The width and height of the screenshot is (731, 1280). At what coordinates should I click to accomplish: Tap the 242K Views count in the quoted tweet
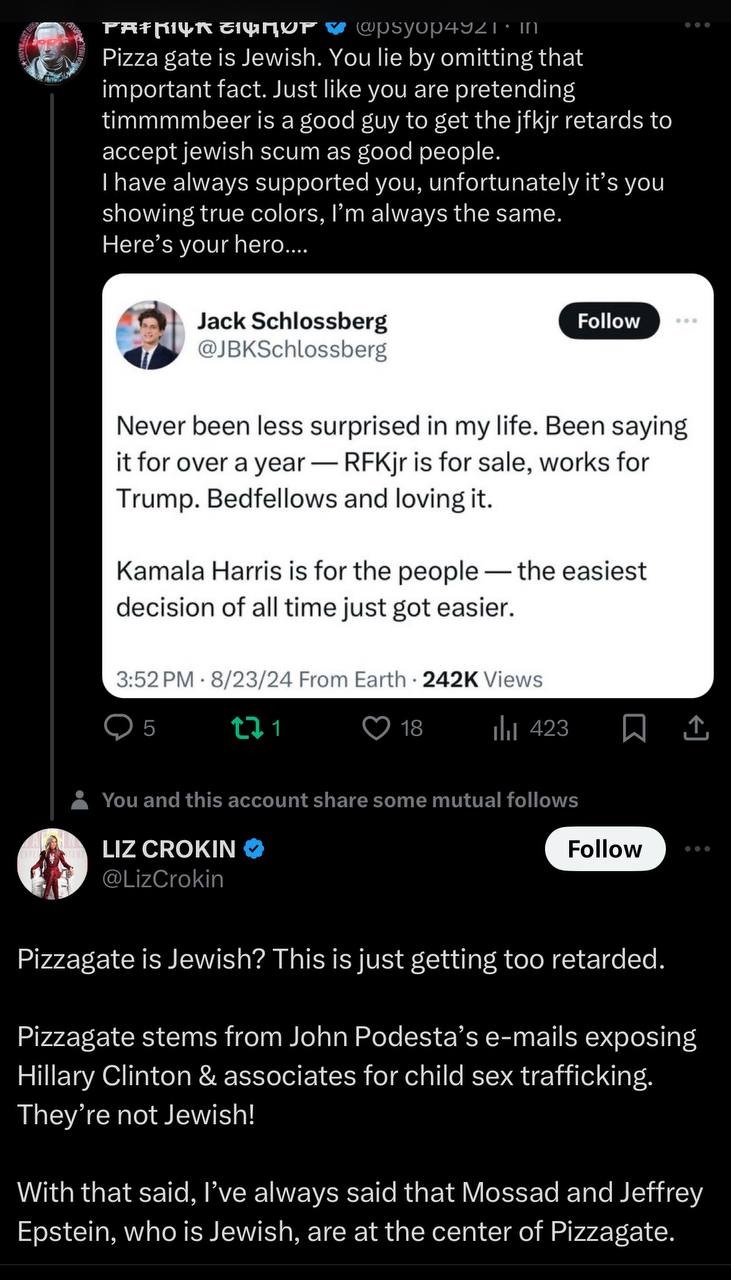483,679
